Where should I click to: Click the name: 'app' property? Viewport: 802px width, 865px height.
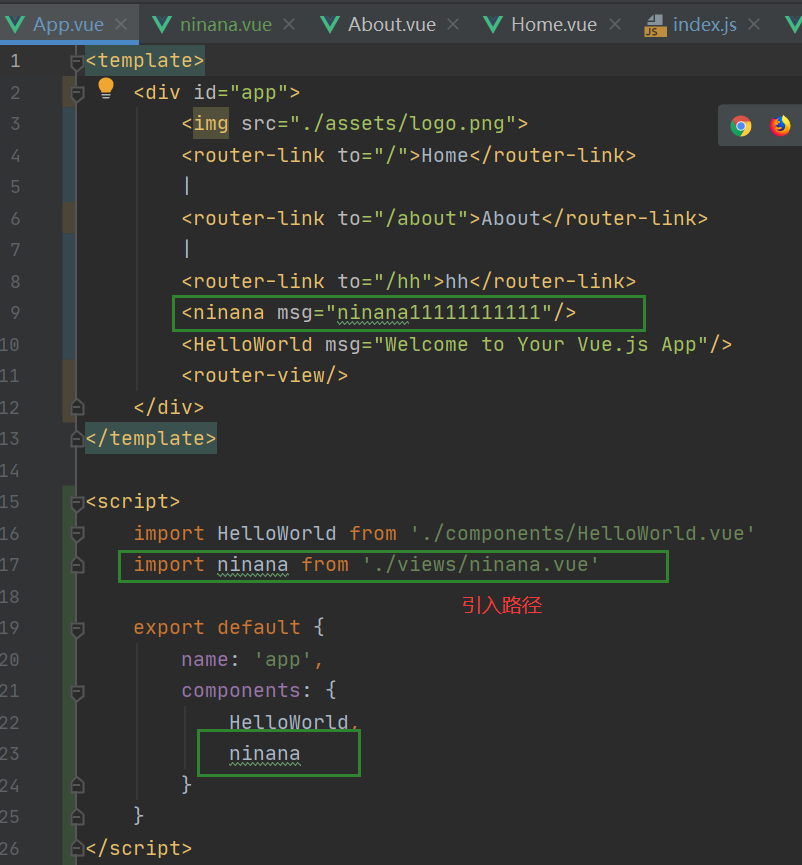pos(253,659)
